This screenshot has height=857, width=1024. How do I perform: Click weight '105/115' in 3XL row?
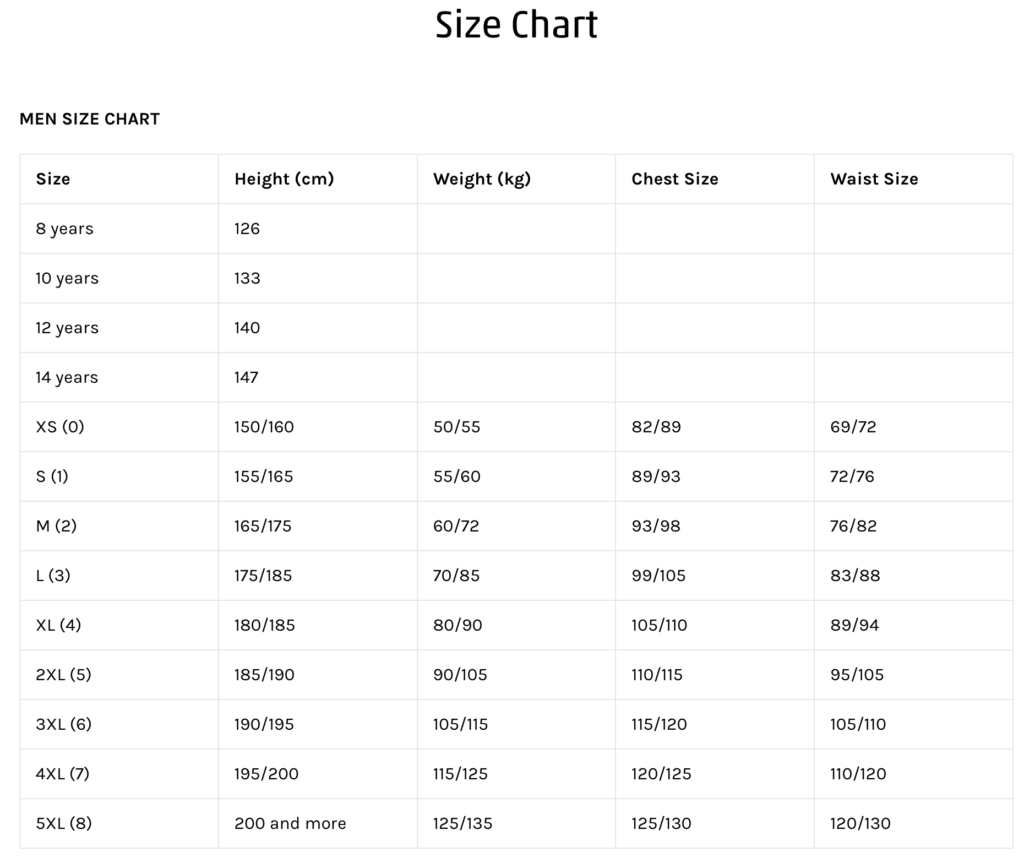(460, 725)
